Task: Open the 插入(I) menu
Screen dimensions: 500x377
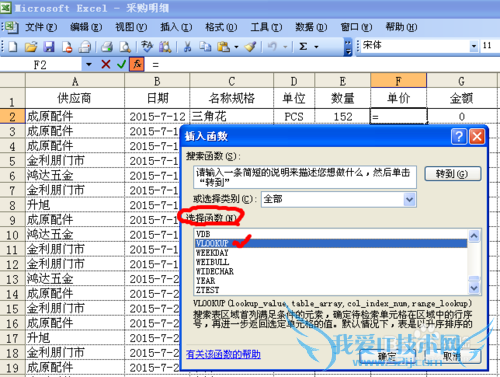Action: pos(176,27)
